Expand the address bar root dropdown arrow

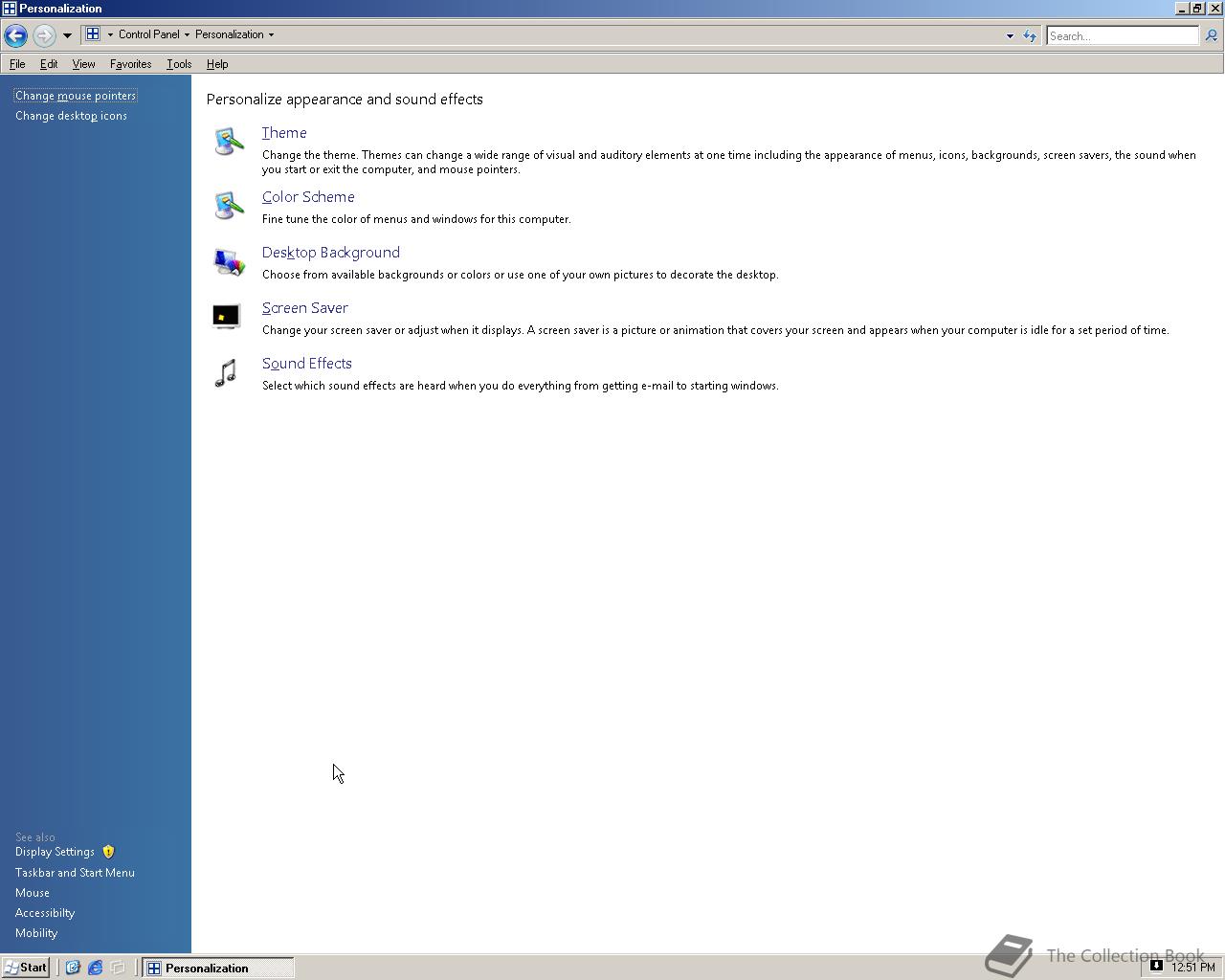(110, 34)
